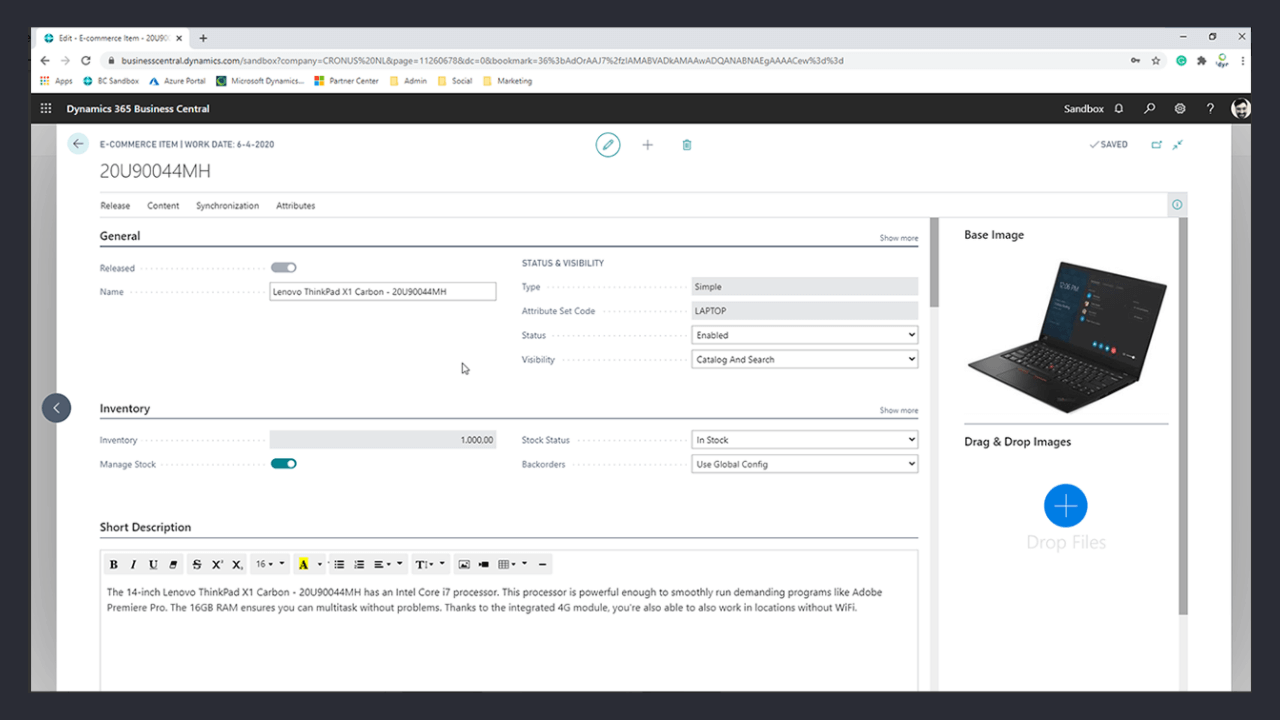Delete record with trash icon

click(x=687, y=145)
